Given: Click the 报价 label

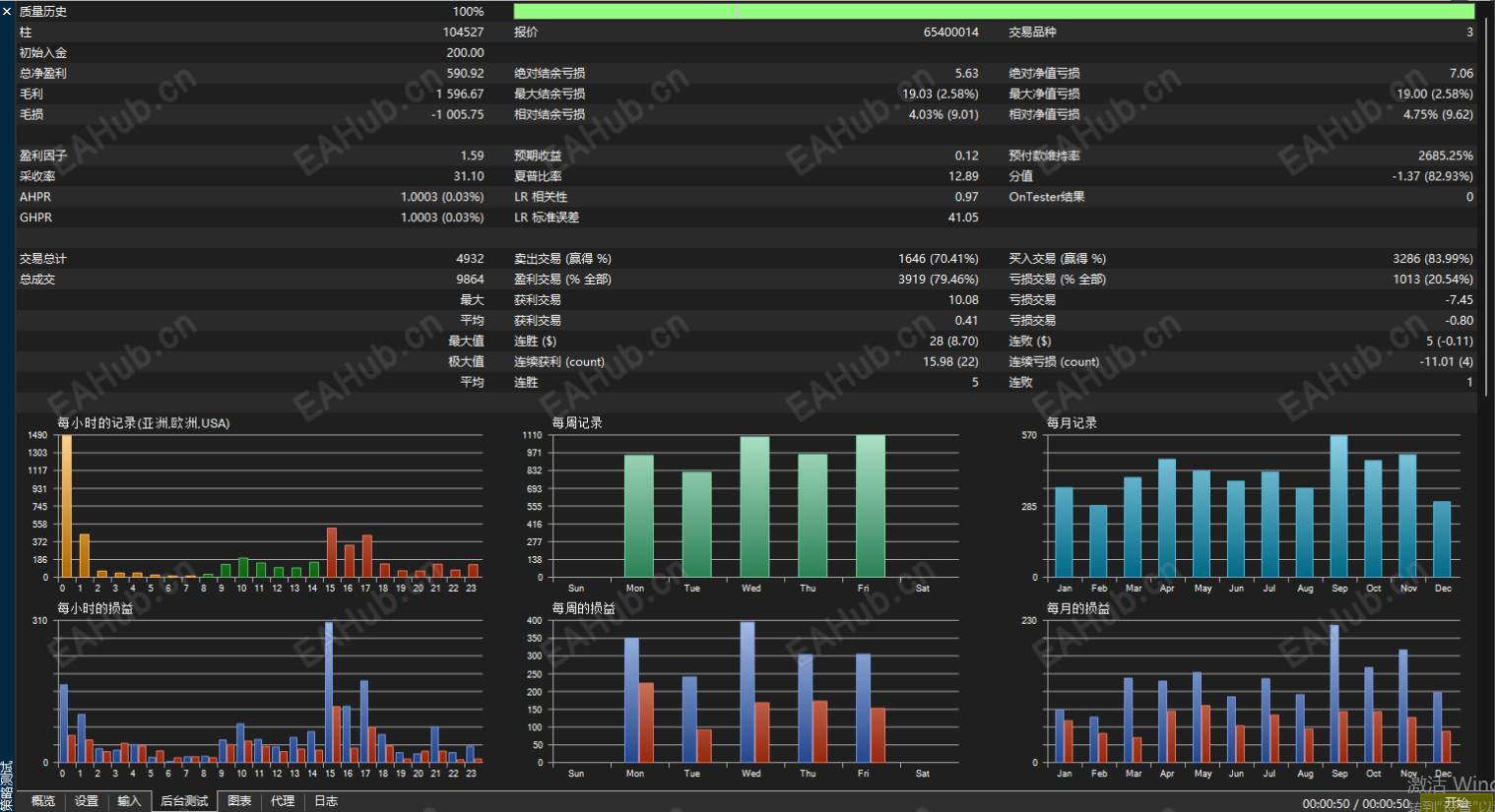Looking at the screenshot, I should point(526,32).
